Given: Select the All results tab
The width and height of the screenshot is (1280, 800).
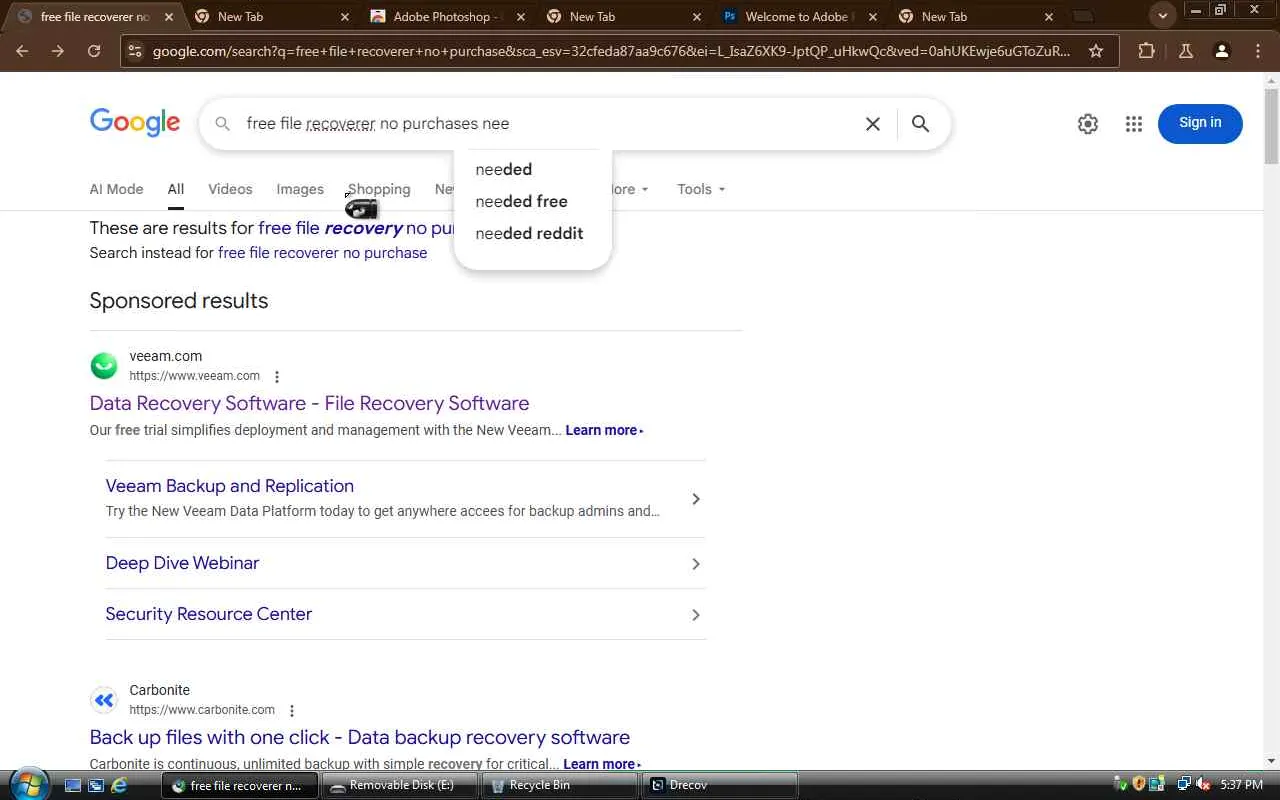Looking at the screenshot, I should pyautogui.click(x=176, y=189).
